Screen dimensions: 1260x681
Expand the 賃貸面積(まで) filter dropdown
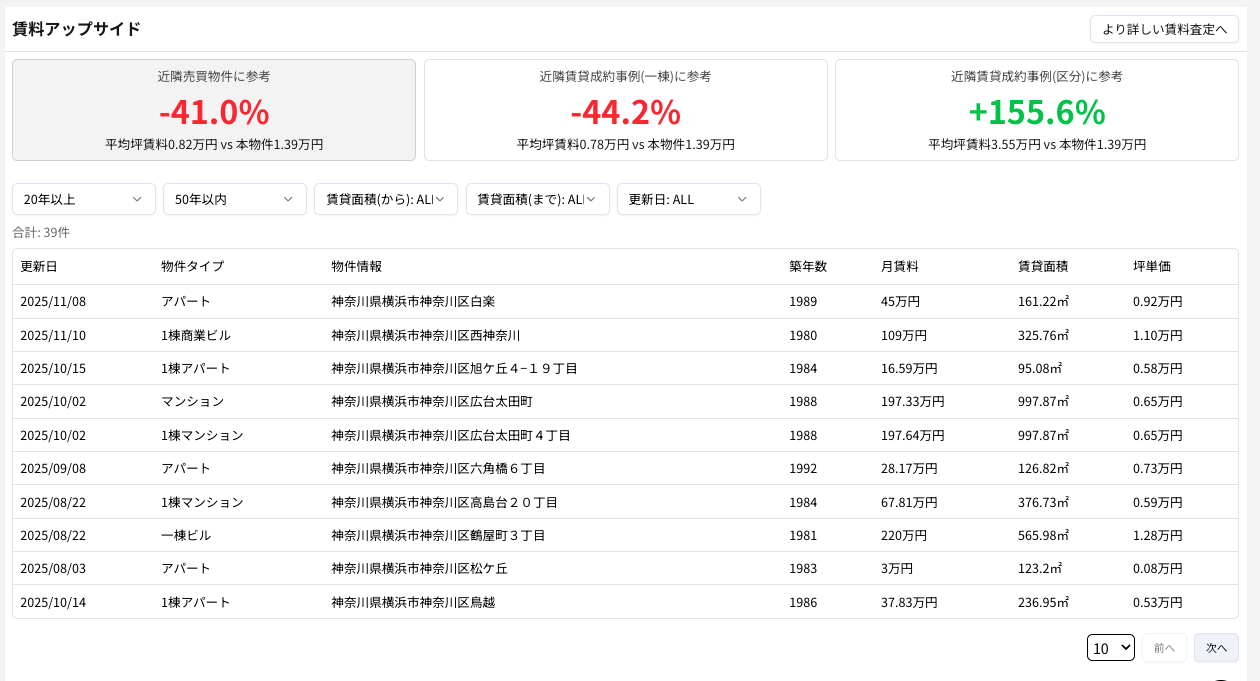tap(537, 199)
